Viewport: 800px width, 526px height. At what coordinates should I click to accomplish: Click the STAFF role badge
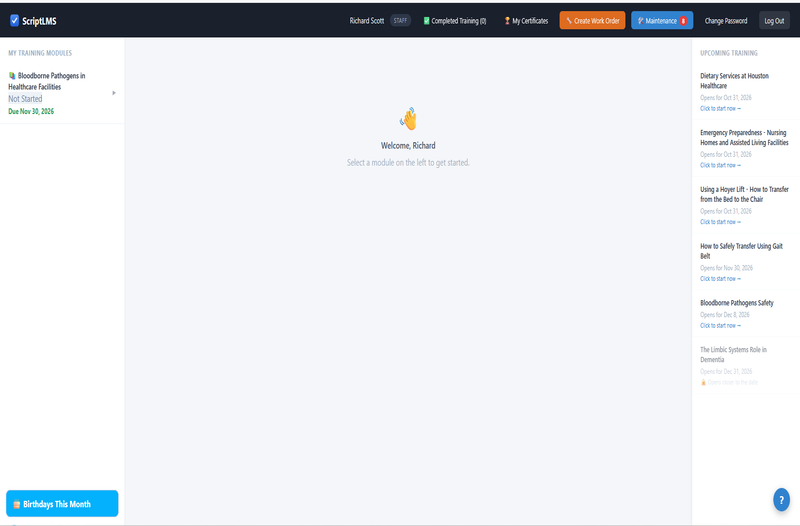(401, 21)
